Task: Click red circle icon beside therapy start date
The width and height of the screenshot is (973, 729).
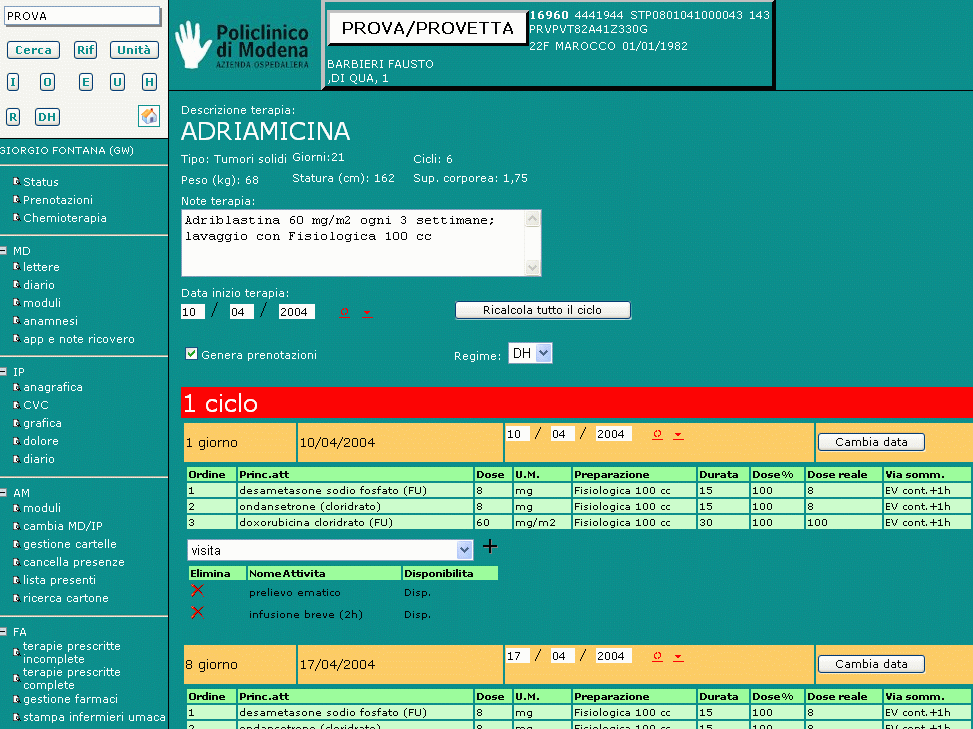Action: tap(345, 312)
